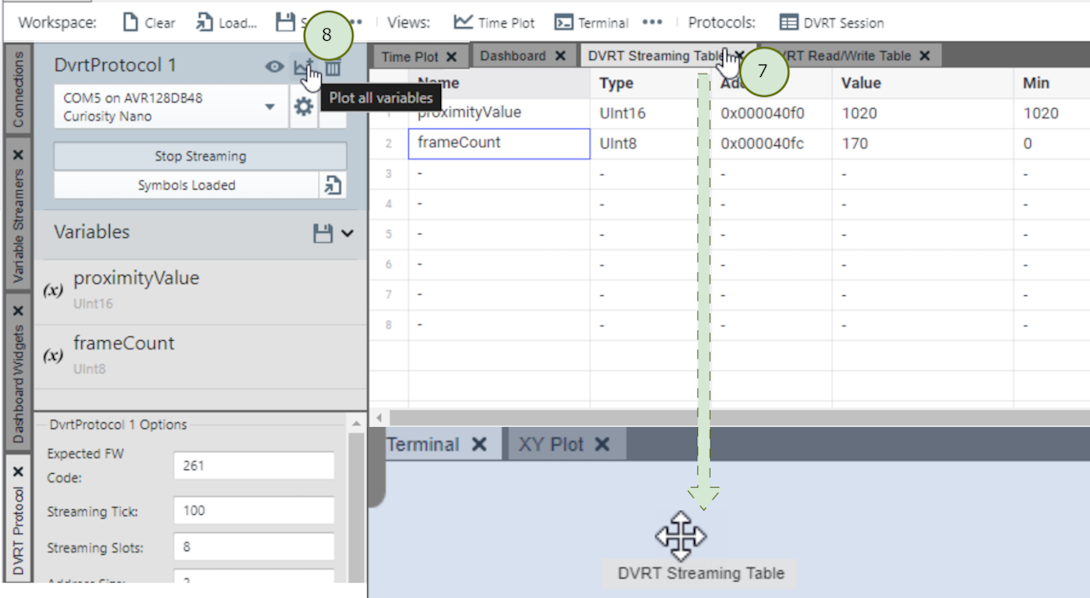
Task: Start a DVRT Session protocol
Action: 831,22
